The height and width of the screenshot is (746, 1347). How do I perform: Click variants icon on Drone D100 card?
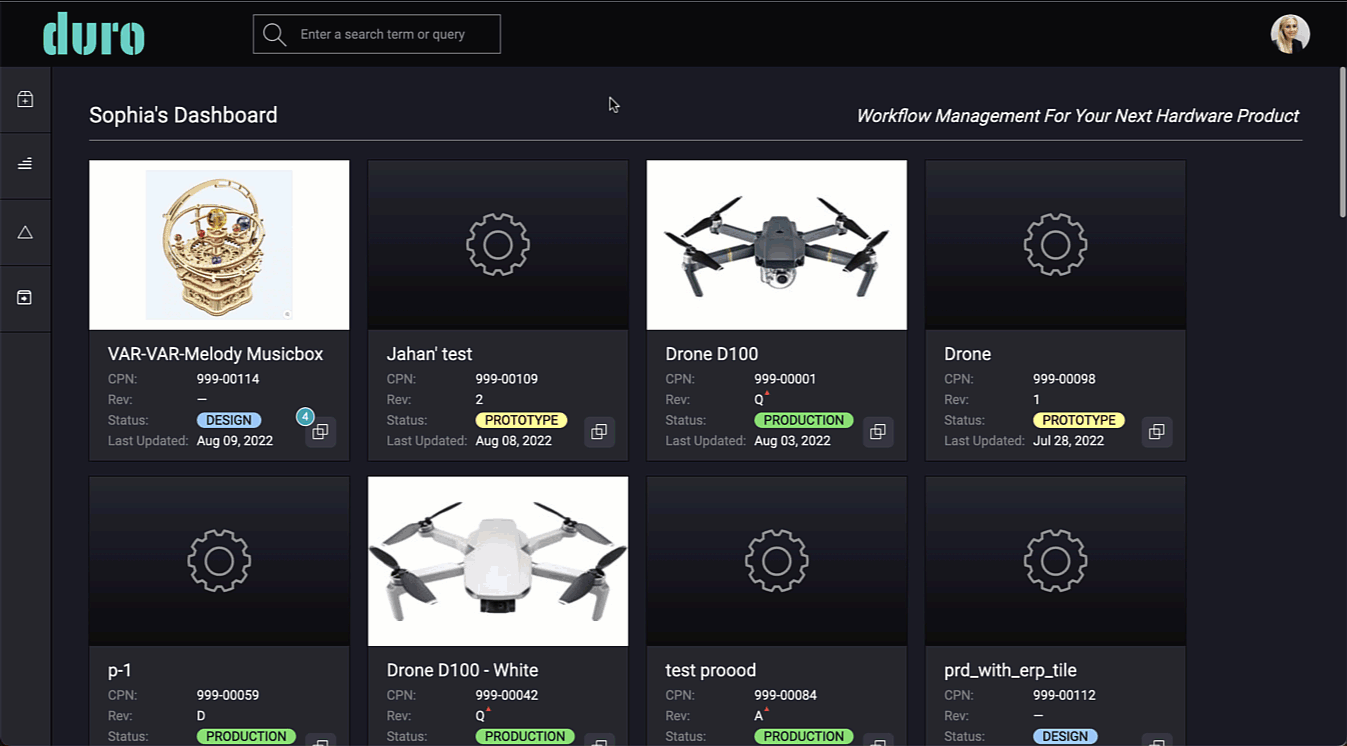tap(878, 432)
